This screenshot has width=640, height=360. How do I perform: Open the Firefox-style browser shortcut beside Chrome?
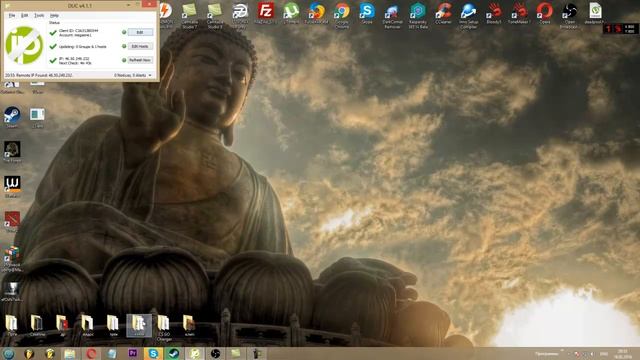(316, 13)
